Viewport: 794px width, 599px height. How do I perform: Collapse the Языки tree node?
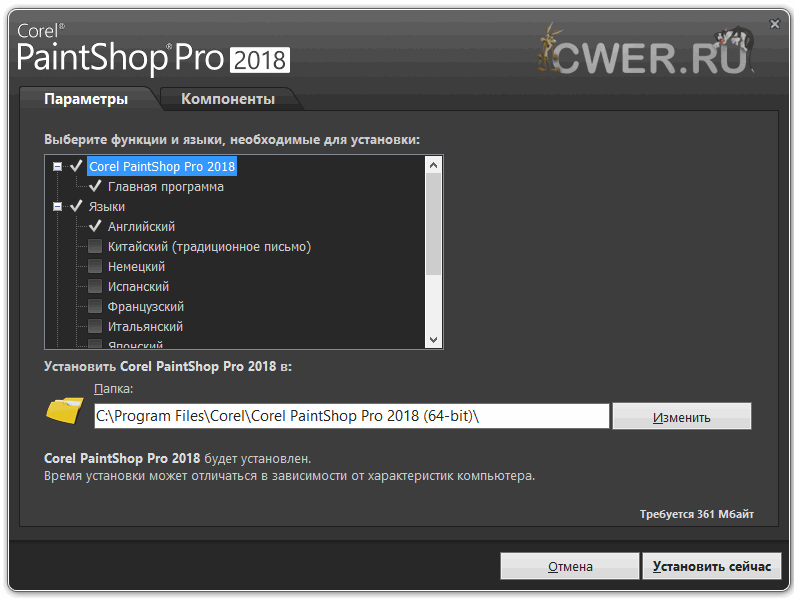coord(57,207)
